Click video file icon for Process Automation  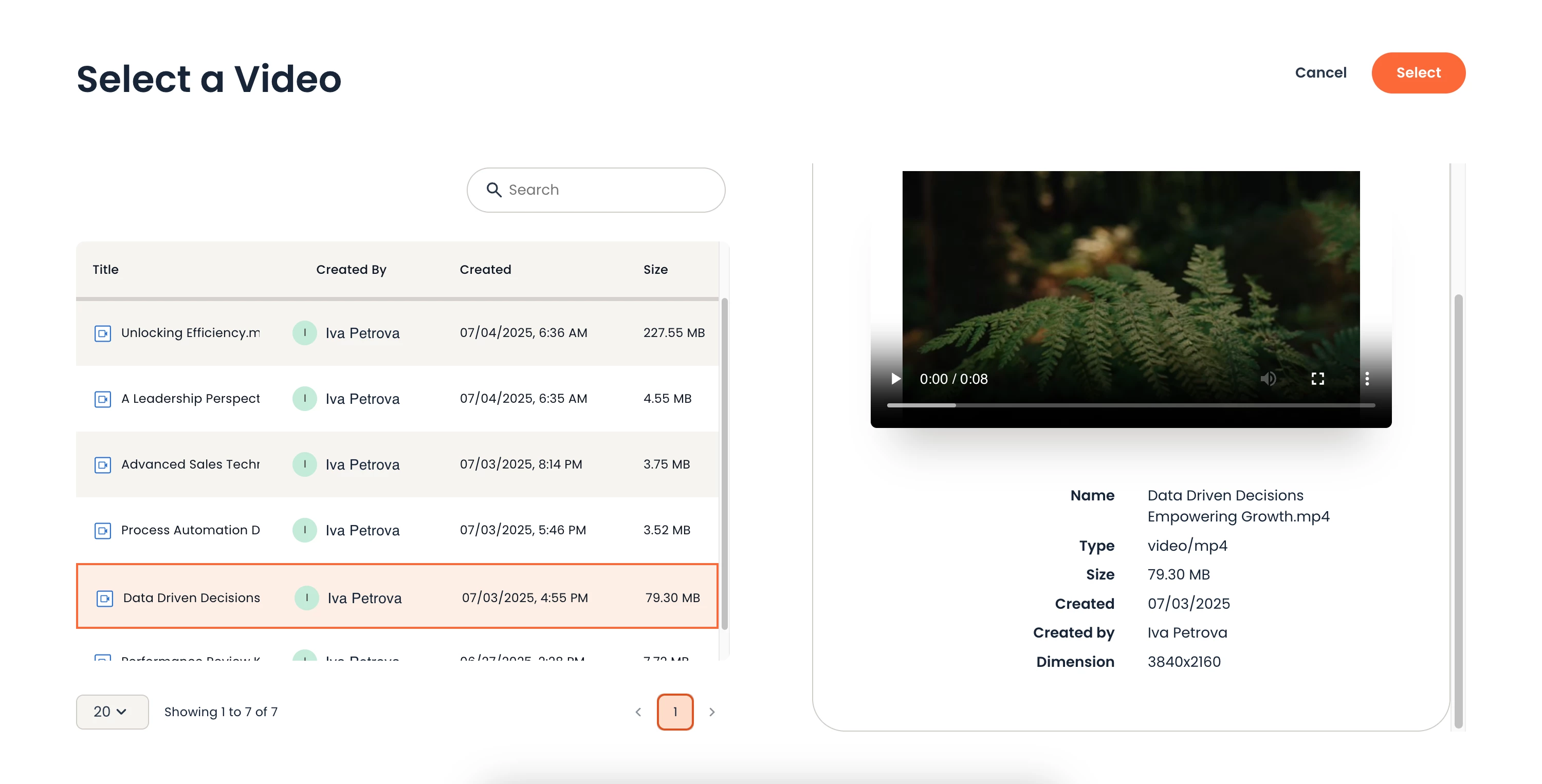tap(103, 531)
